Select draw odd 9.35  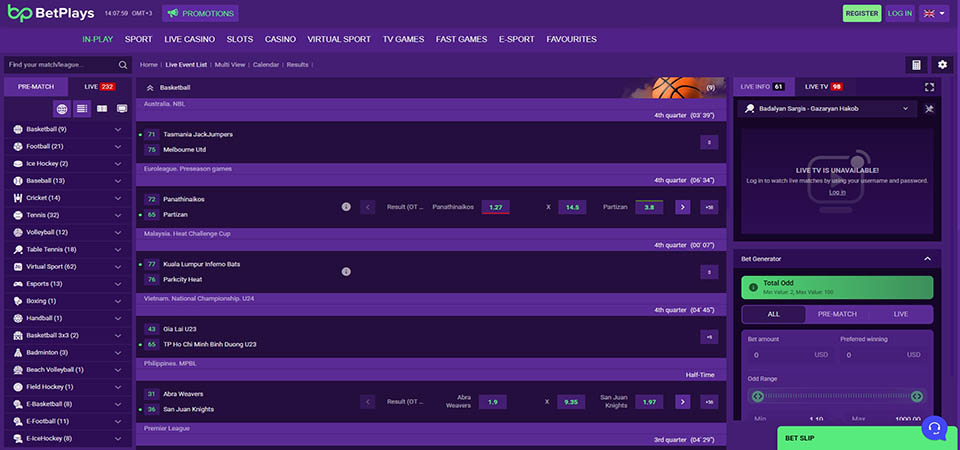pyautogui.click(x=571, y=402)
